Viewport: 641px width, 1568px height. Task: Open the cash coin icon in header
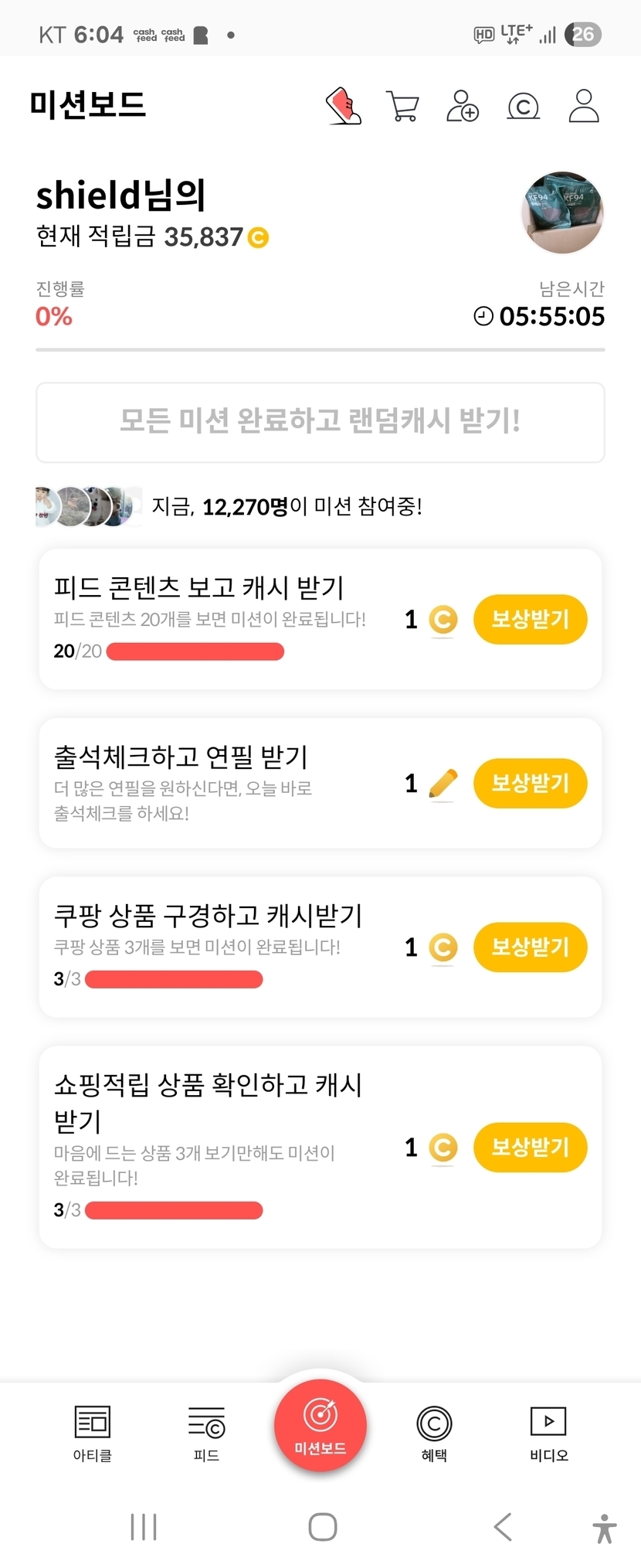pos(523,106)
